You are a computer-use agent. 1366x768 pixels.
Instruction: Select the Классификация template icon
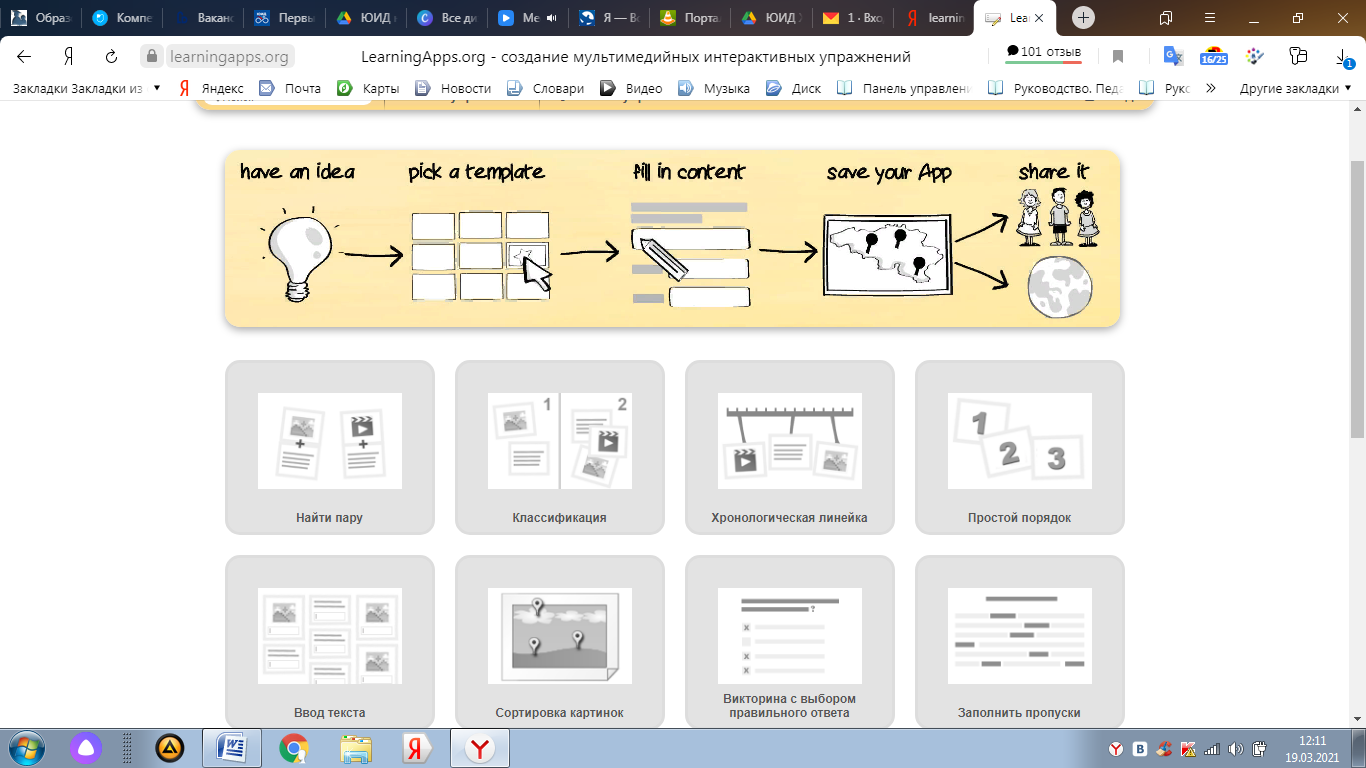coord(559,441)
